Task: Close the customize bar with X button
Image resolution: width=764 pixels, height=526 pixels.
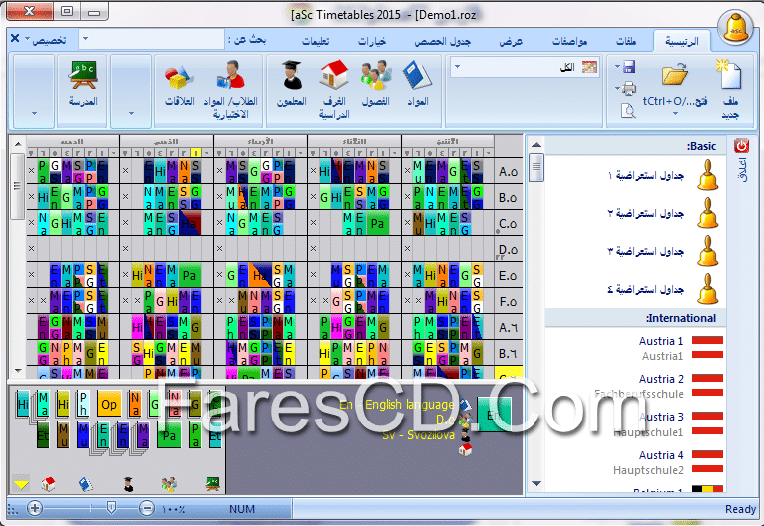Action: click(15, 38)
